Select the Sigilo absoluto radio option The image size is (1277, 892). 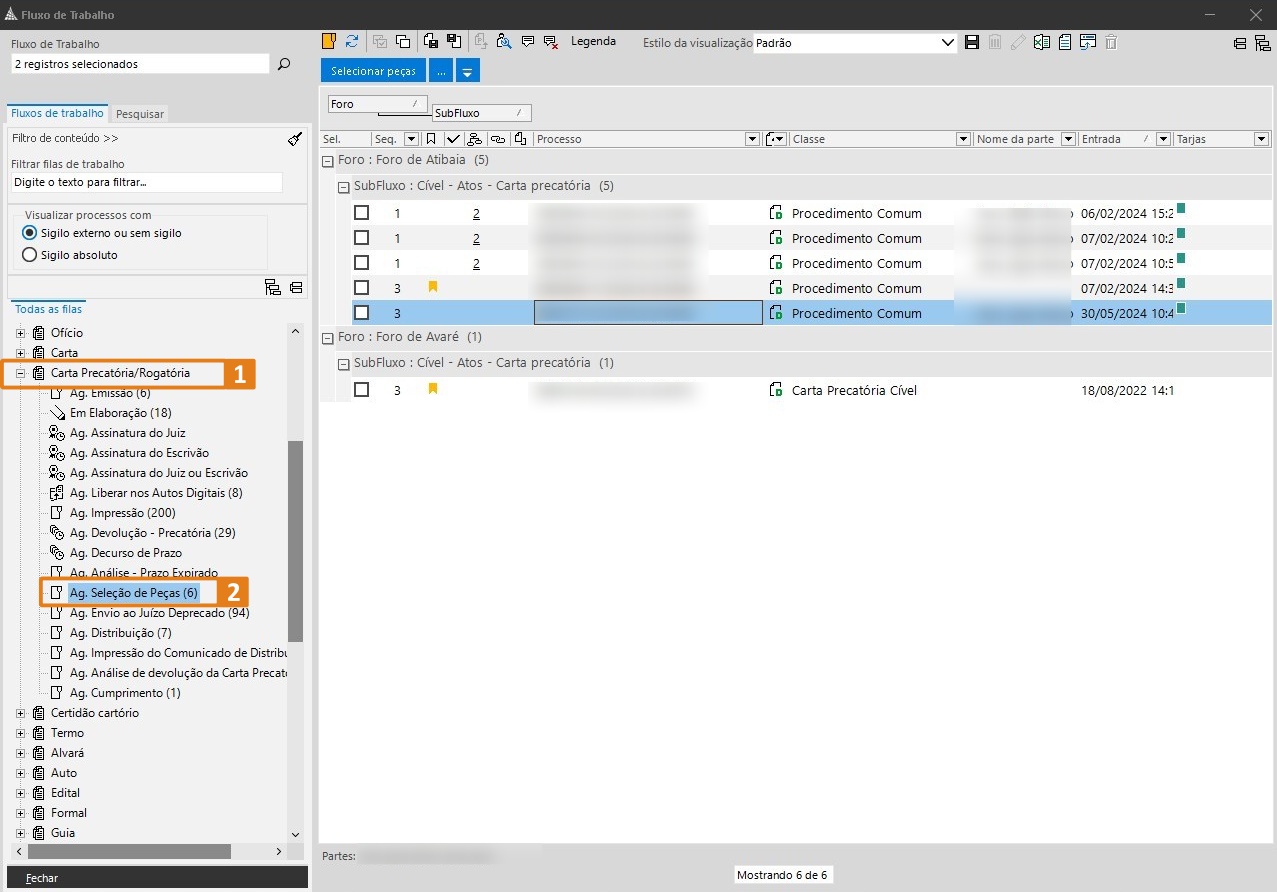point(30,255)
